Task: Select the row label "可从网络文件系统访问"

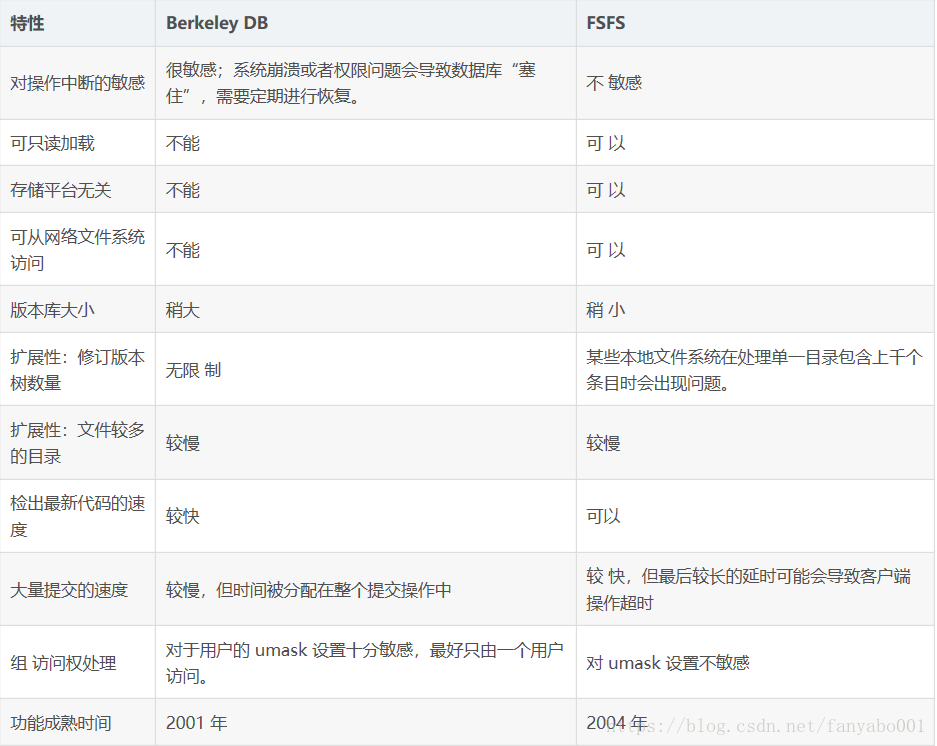Action: 78,250
